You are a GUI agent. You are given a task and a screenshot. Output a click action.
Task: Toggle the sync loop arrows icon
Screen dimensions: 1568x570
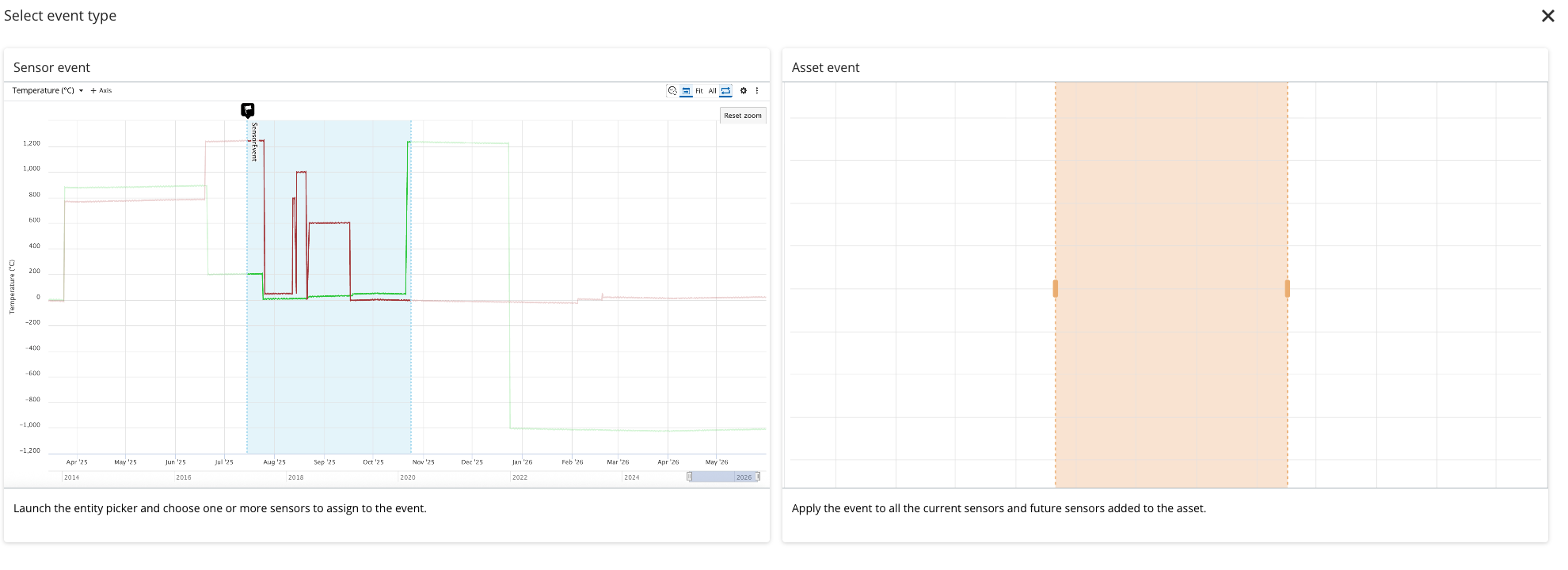coord(725,91)
